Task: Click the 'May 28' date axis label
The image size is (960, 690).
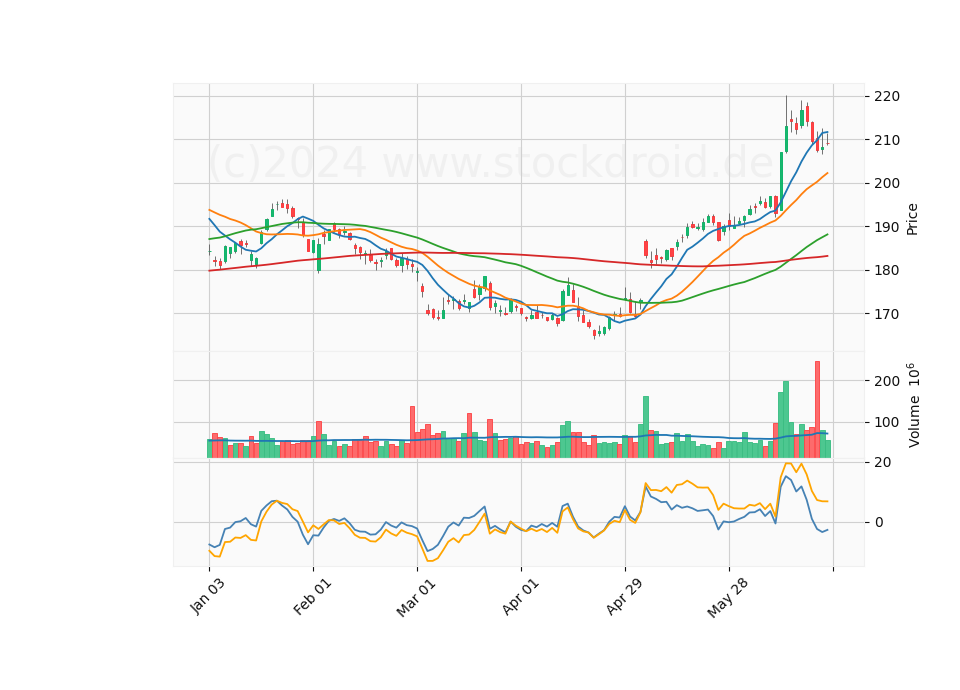Action: [727, 598]
